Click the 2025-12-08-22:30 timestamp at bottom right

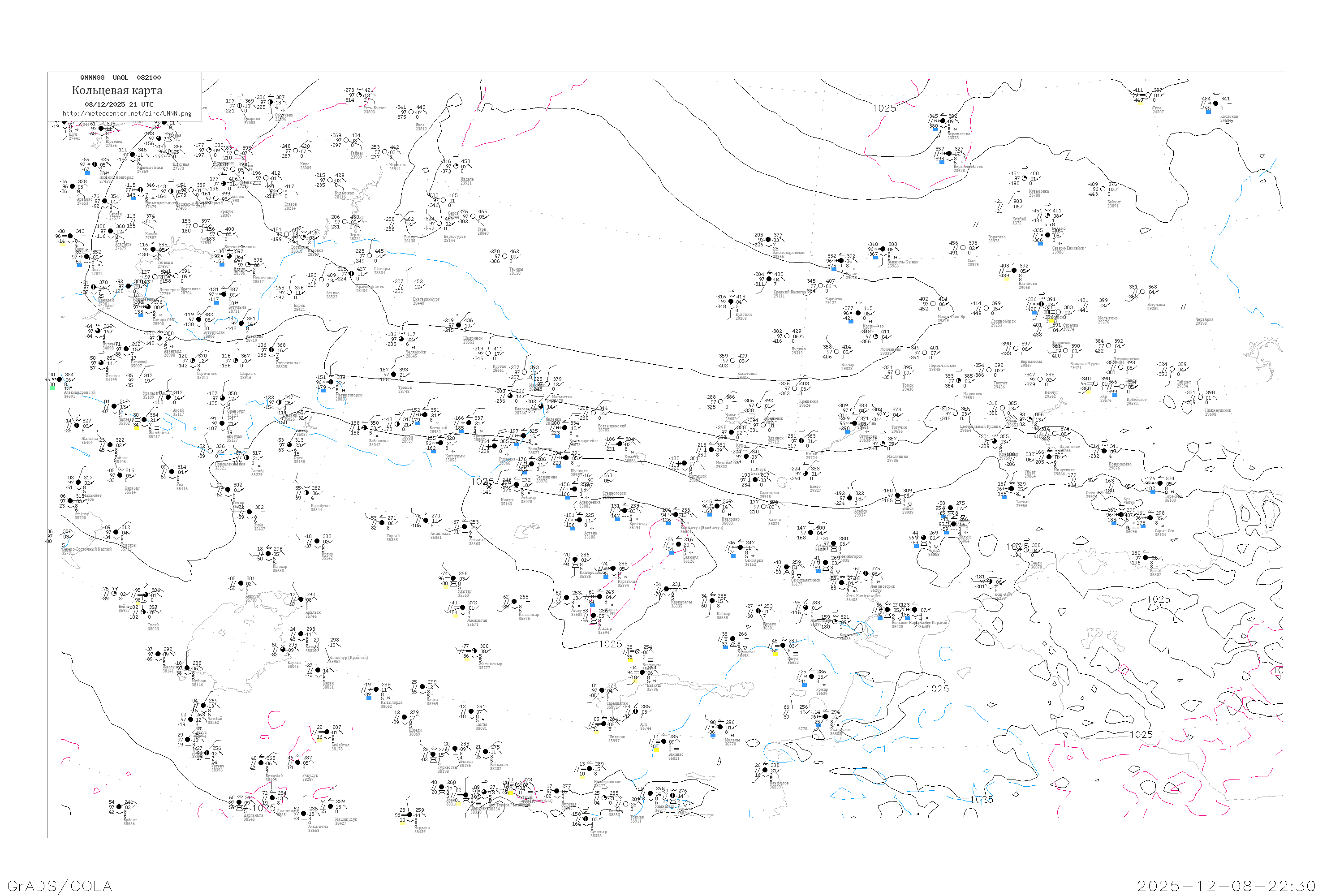point(1226,886)
